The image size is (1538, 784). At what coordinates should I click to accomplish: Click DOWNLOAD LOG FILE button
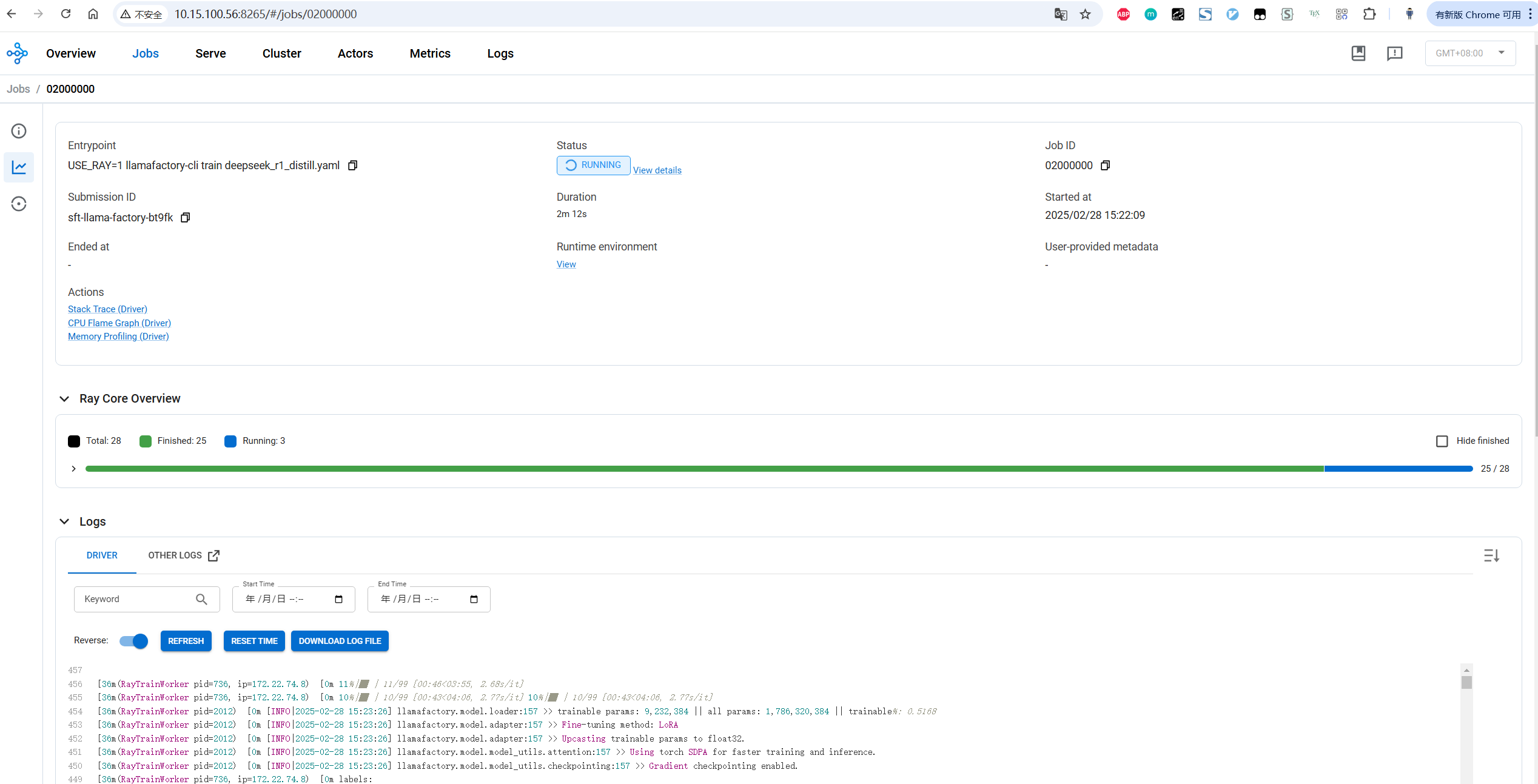pyautogui.click(x=340, y=641)
